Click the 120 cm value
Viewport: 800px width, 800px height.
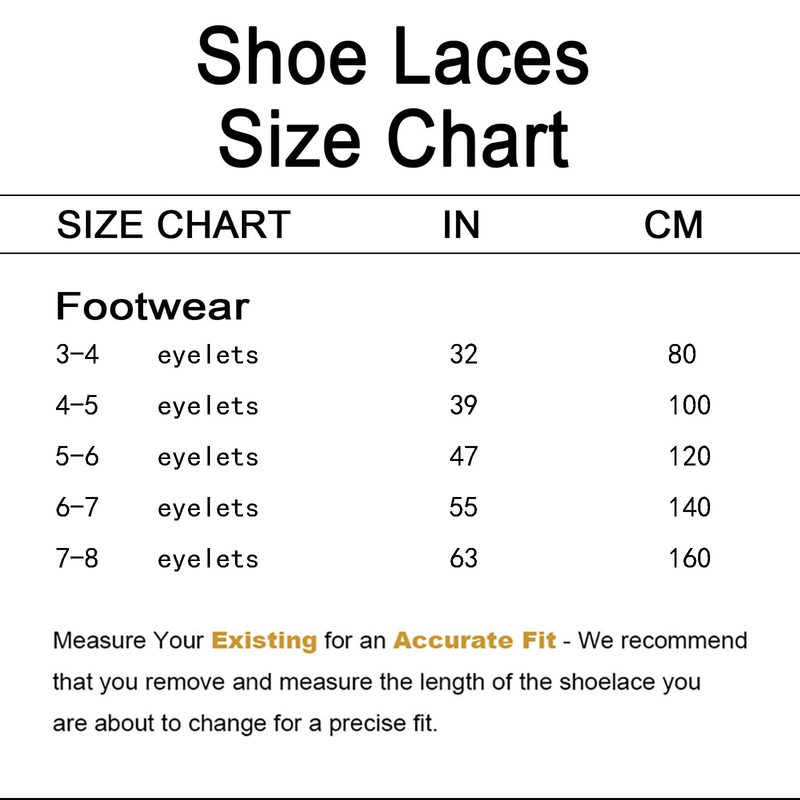click(x=689, y=456)
